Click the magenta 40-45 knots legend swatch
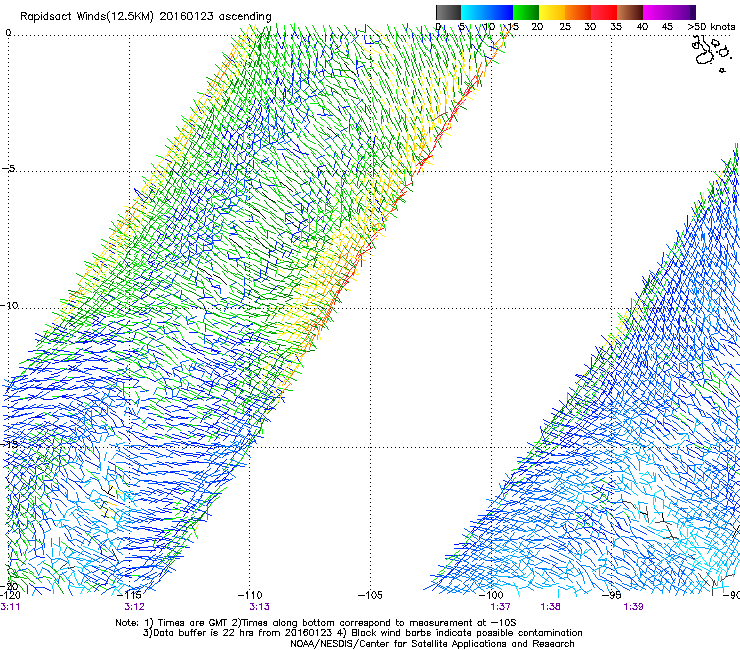 656,12
